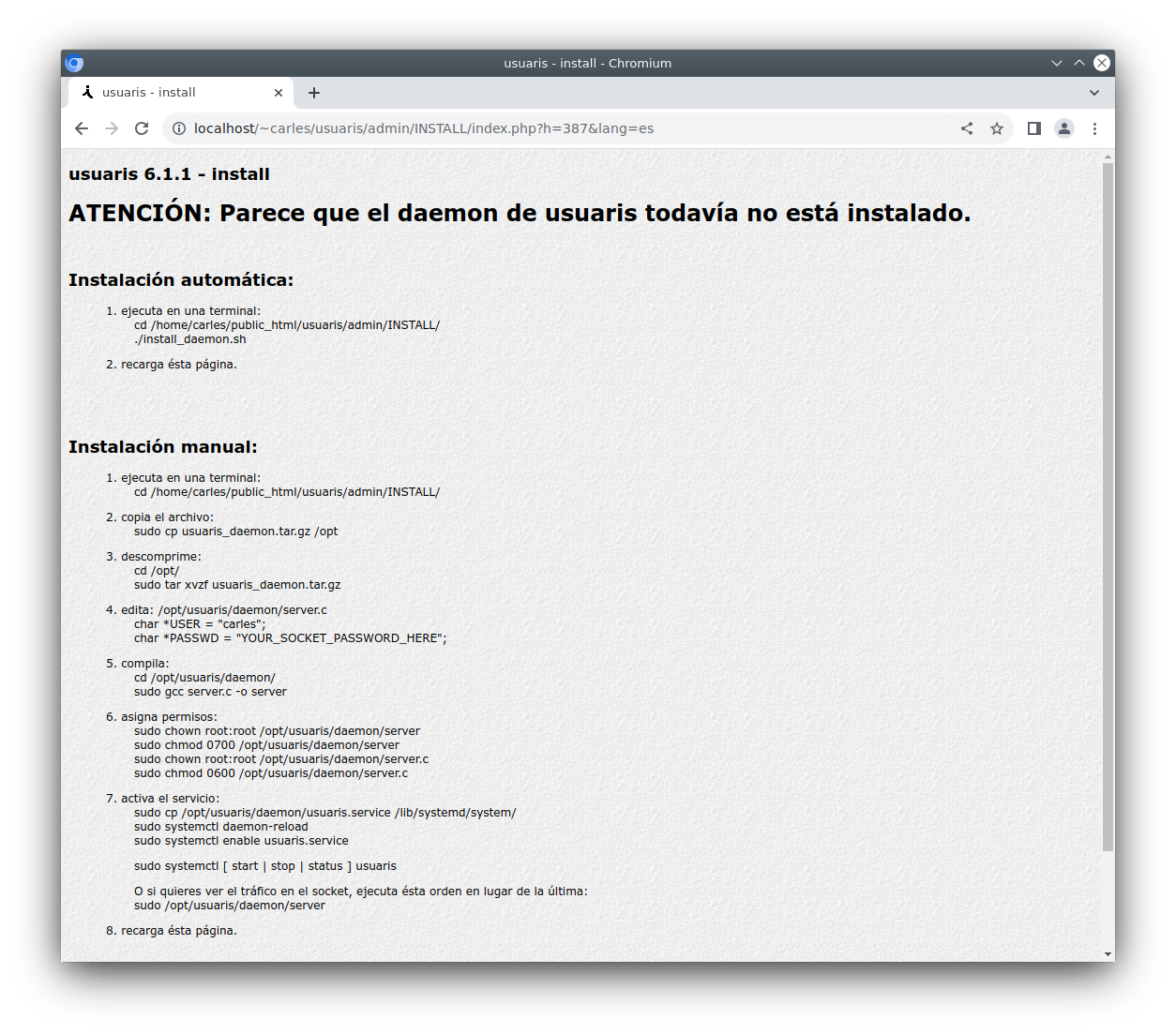
Task: Go back to the previous page
Action: (82, 128)
